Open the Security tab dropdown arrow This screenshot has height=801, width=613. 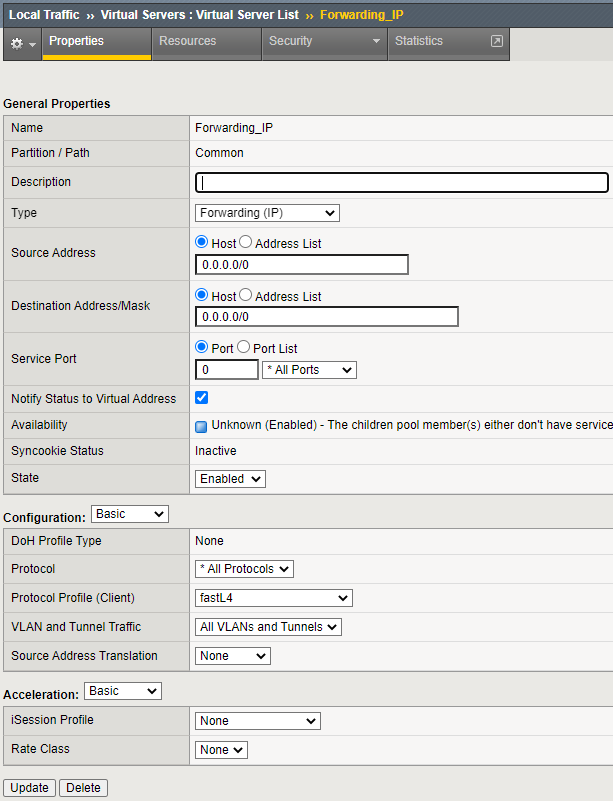pyautogui.click(x=376, y=42)
